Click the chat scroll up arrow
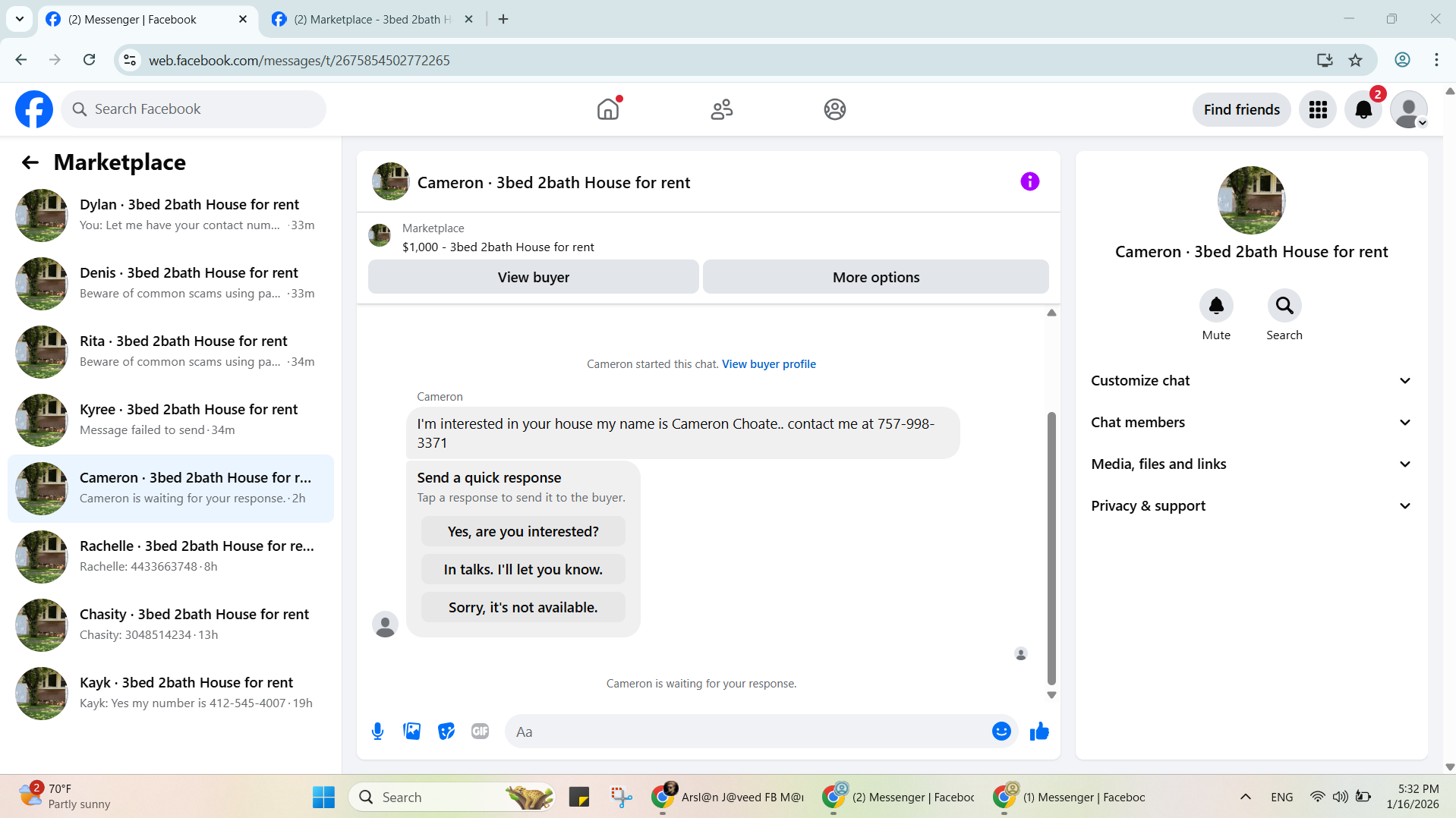The width and height of the screenshot is (1456, 818). point(1051,313)
